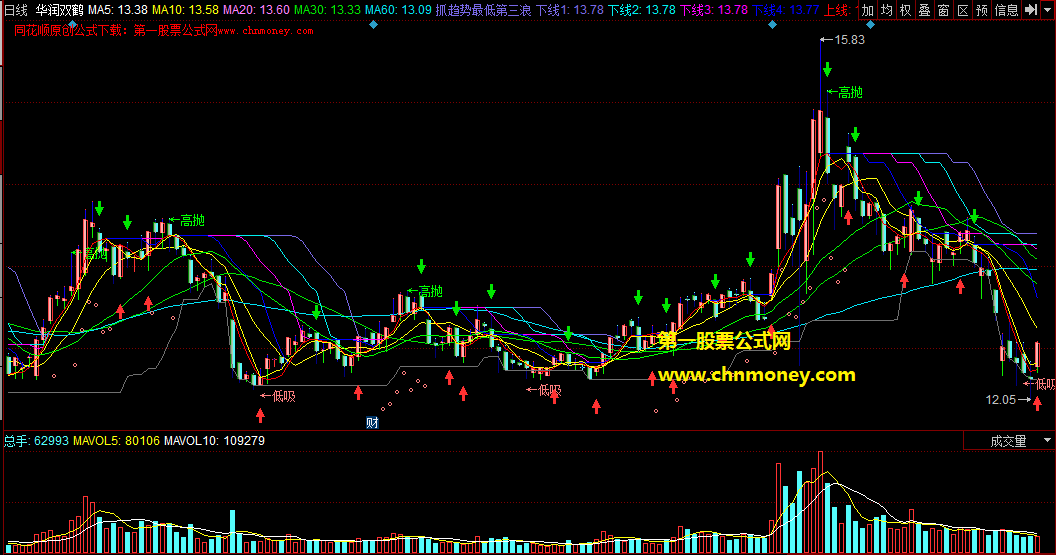The image size is (1056, 555).
Task: Open the 窗 multi-window button
Action: click(944, 9)
